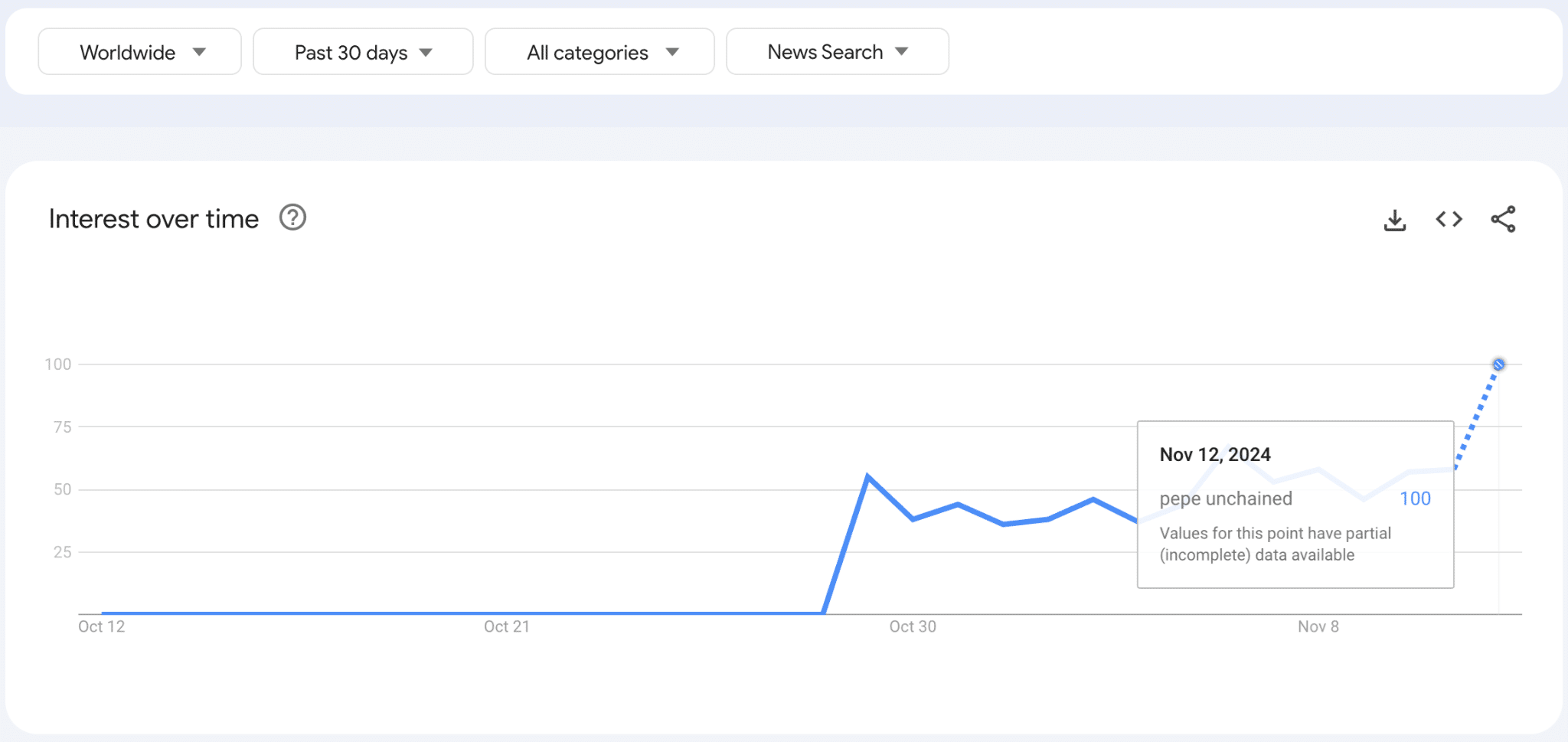Click the Oct 21 axis label

coord(506,626)
